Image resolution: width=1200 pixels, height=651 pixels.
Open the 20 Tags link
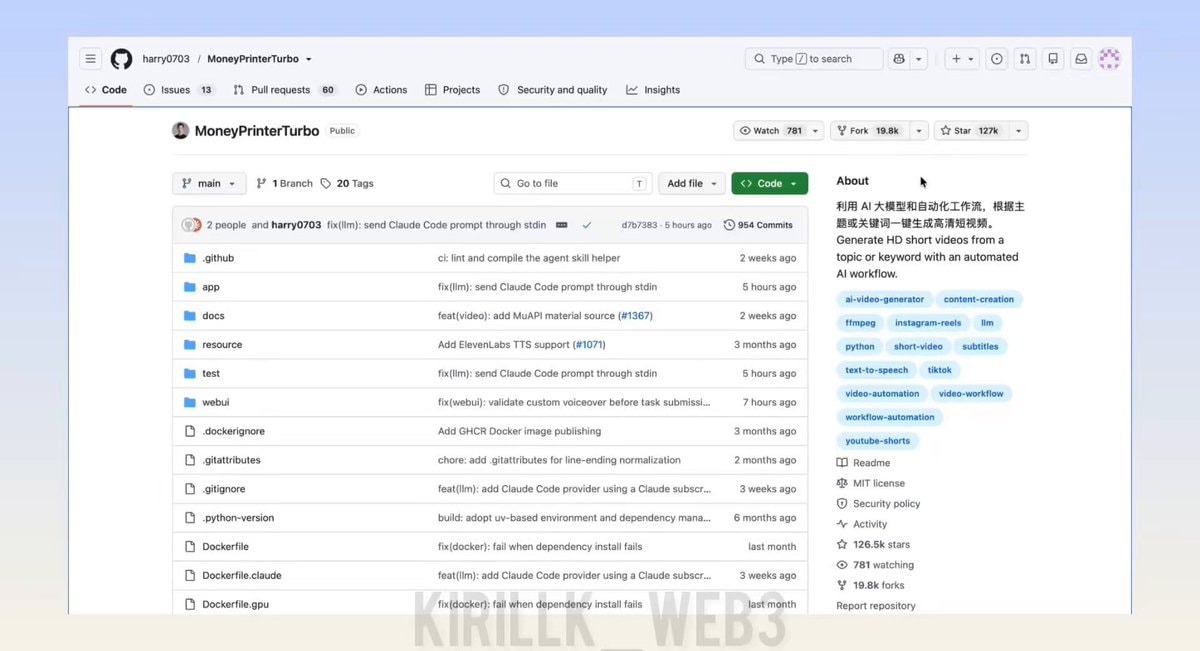pyautogui.click(x=347, y=184)
